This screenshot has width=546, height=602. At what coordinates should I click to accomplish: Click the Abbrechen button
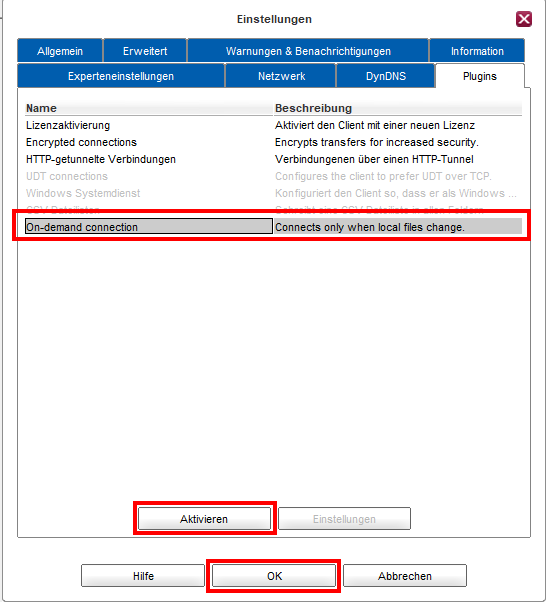(405, 576)
